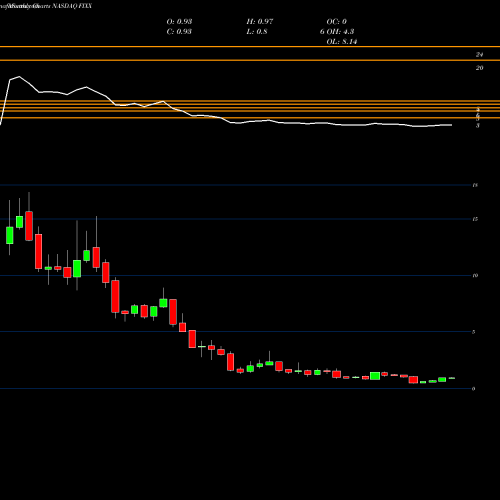500x500 pixels.
Task: Click the '20' axis label
Action: (x=479, y=68)
